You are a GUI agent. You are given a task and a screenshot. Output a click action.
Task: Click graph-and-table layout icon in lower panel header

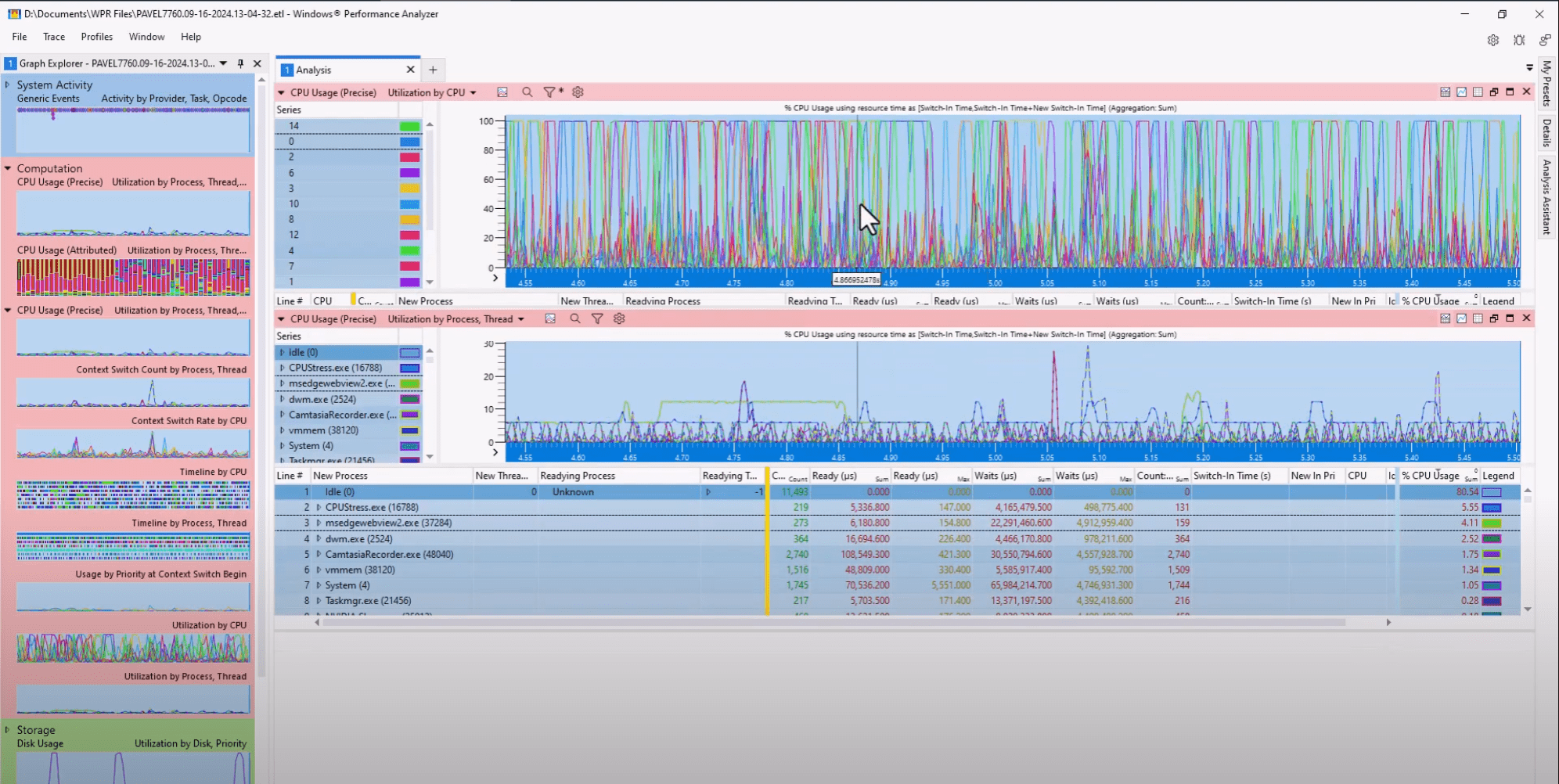coord(1445,318)
